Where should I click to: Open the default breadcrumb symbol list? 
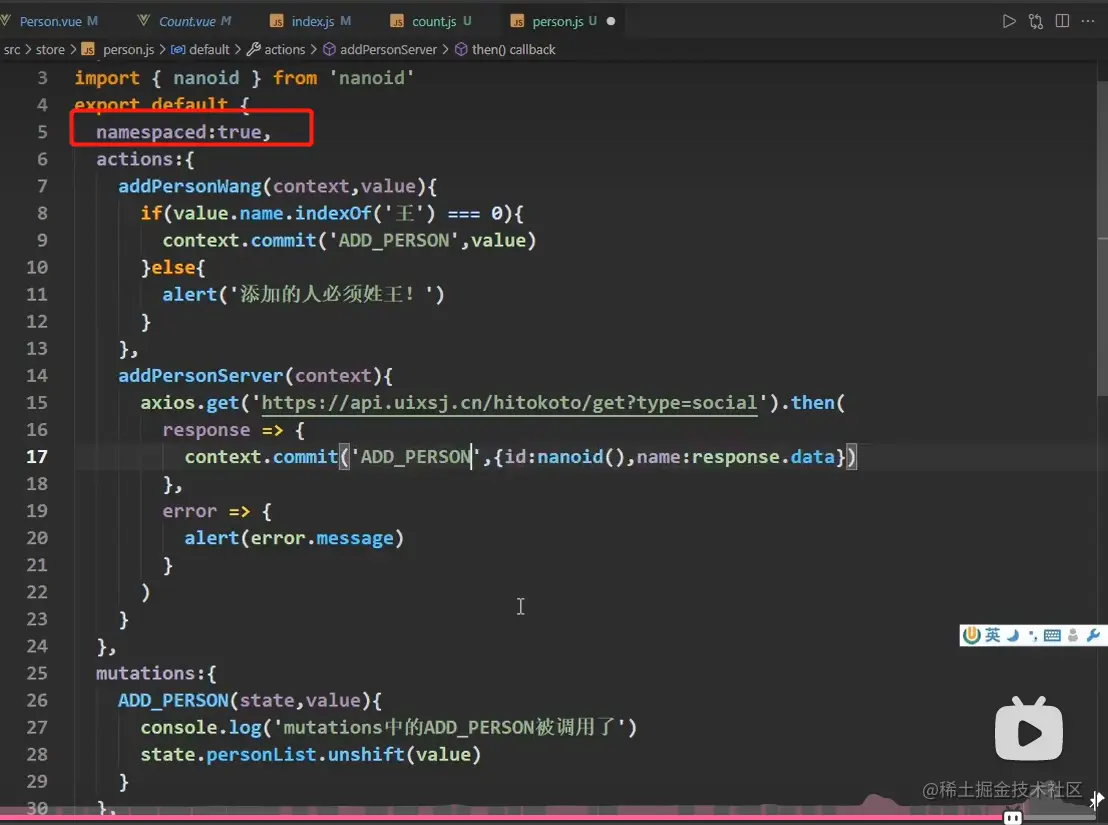[x=201, y=49]
